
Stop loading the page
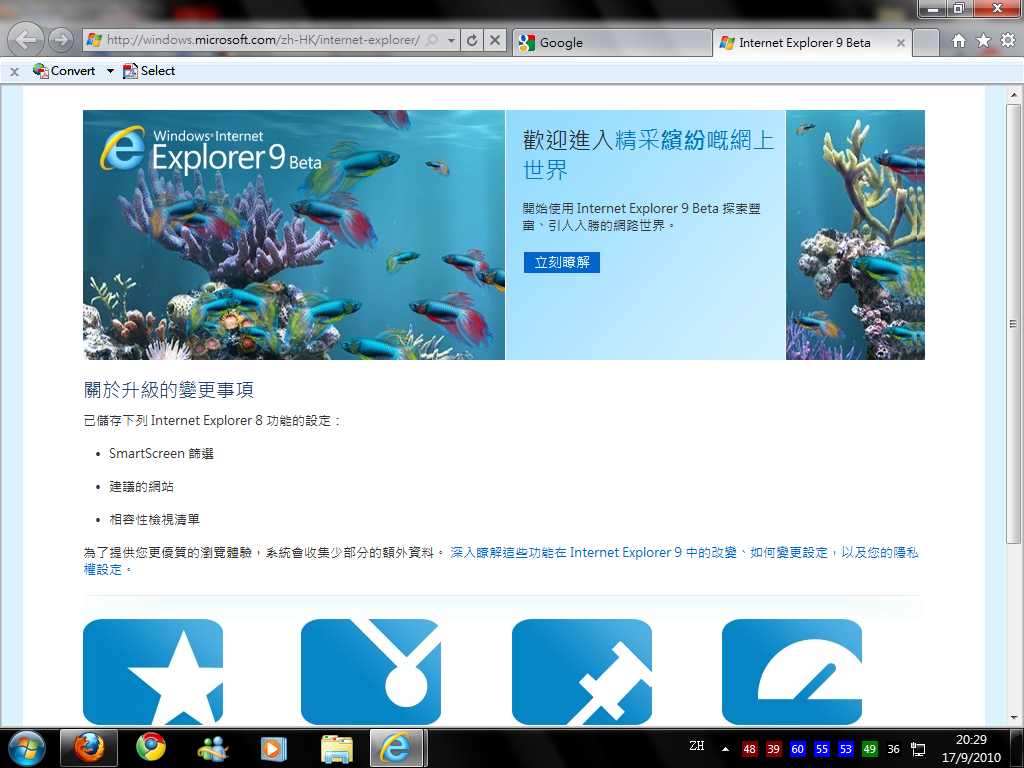point(495,40)
